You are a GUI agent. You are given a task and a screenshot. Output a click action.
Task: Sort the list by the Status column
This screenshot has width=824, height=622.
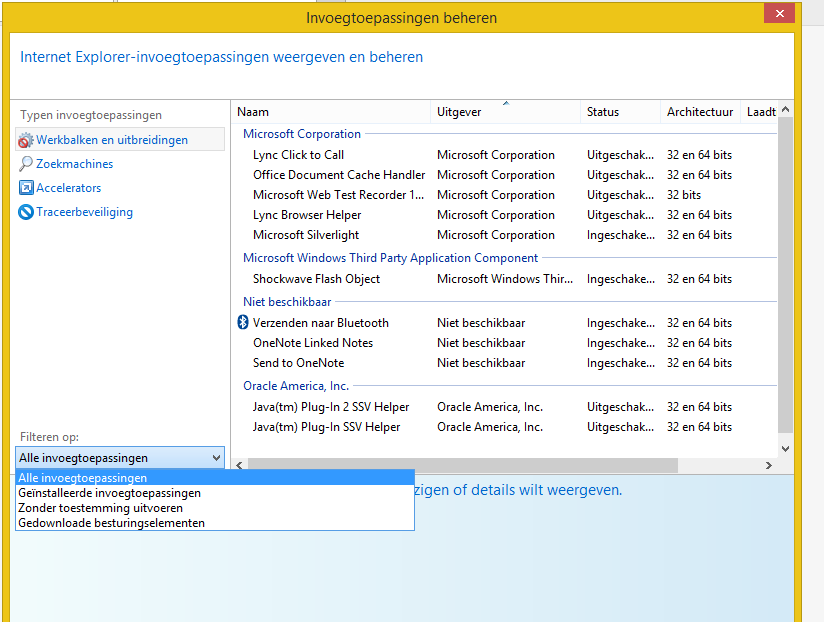(x=620, y=112)
